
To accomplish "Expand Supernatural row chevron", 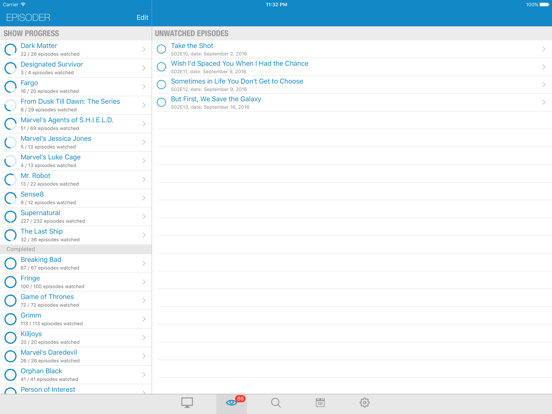I will (x=144, y=217).
